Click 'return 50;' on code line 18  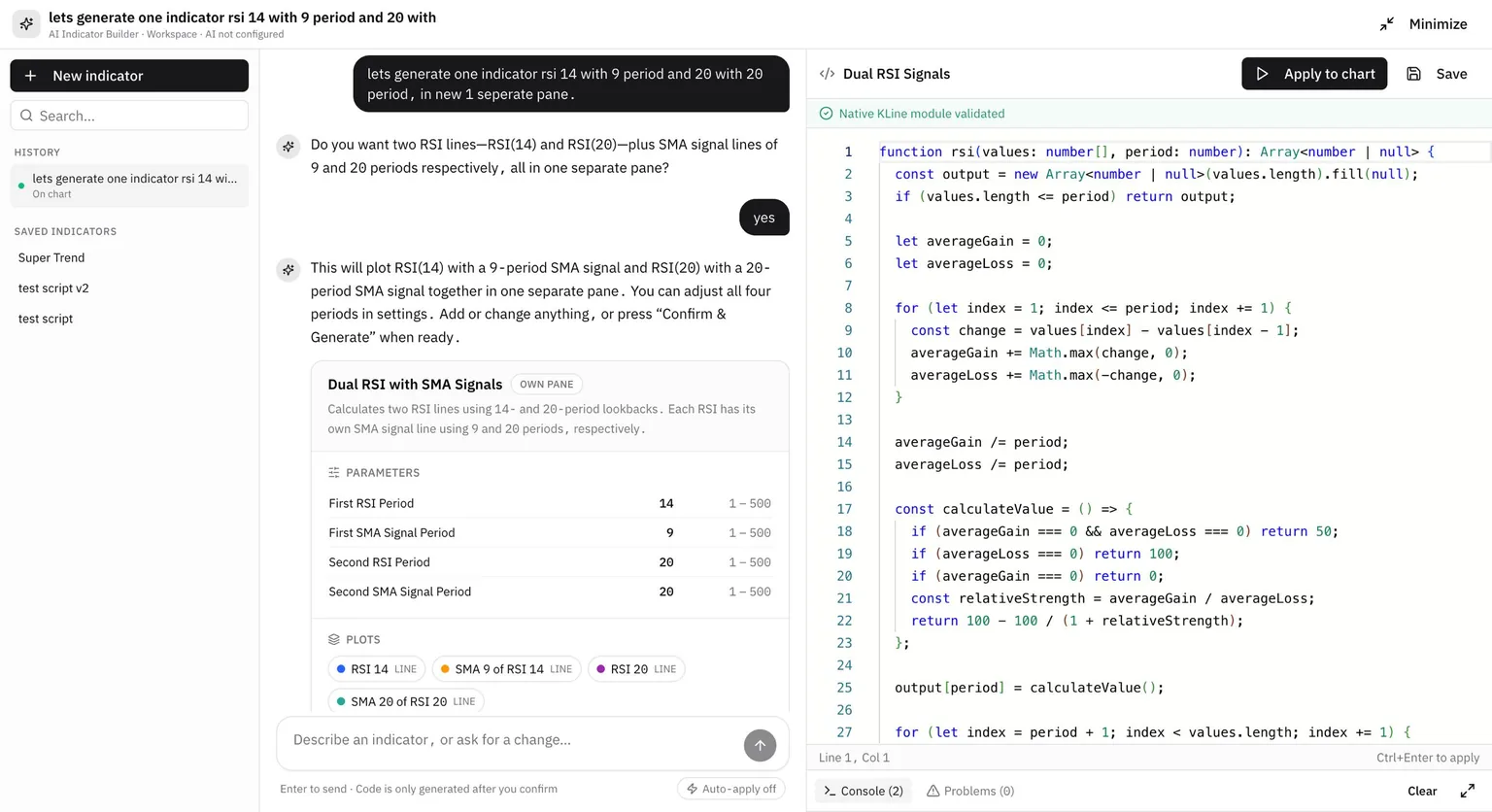[1300, 531]
